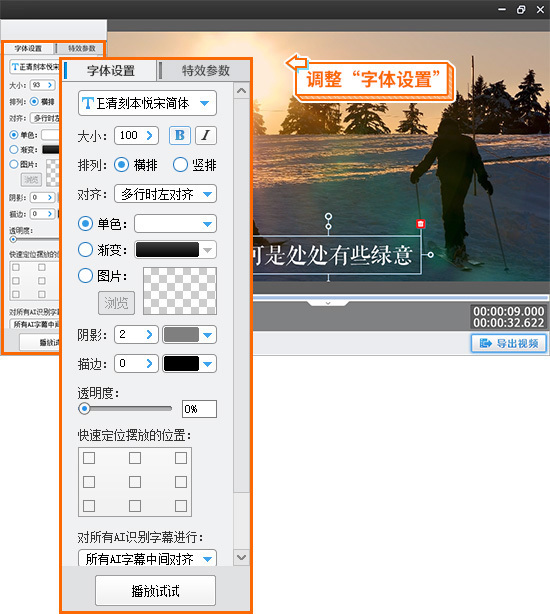Viewport: 550px width, 614px height.
Task: Select subtitle text 可是处处有些绿意 in preview
Action: coord(333,255)
